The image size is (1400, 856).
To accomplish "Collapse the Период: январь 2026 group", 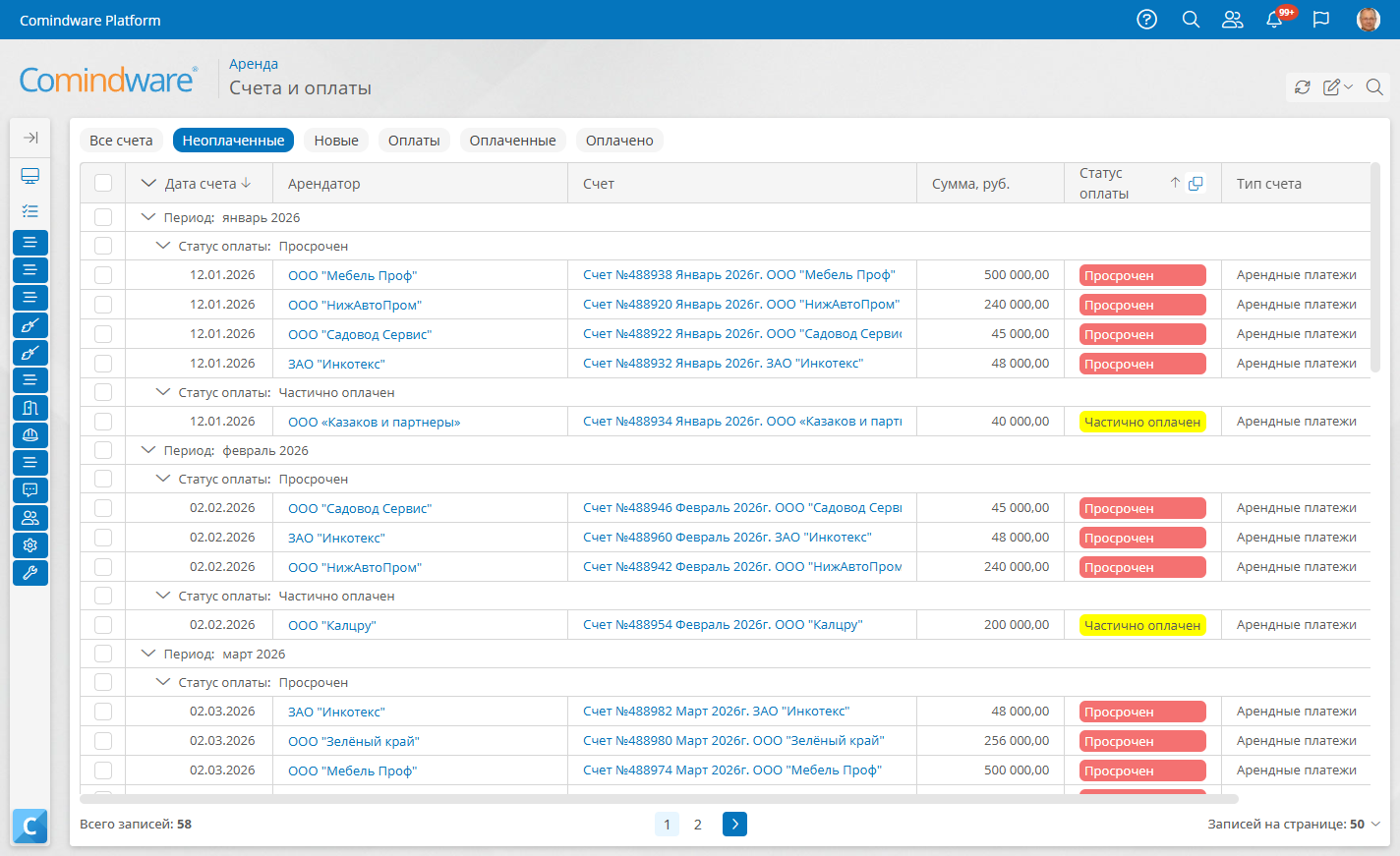I will click(x=148, y=217).
